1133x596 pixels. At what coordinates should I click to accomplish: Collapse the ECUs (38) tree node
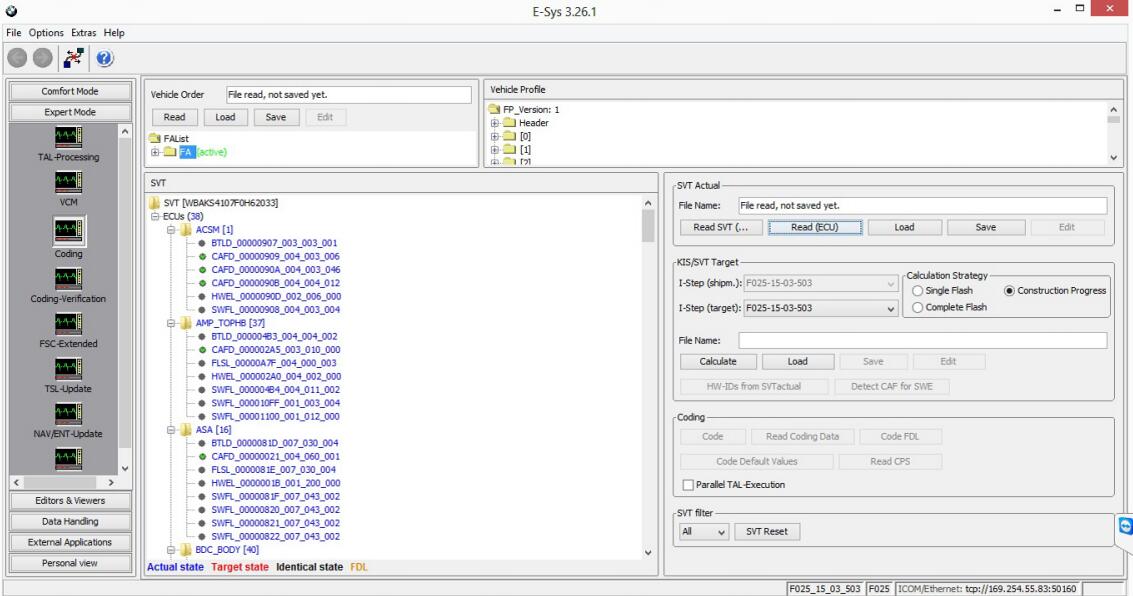155,217
